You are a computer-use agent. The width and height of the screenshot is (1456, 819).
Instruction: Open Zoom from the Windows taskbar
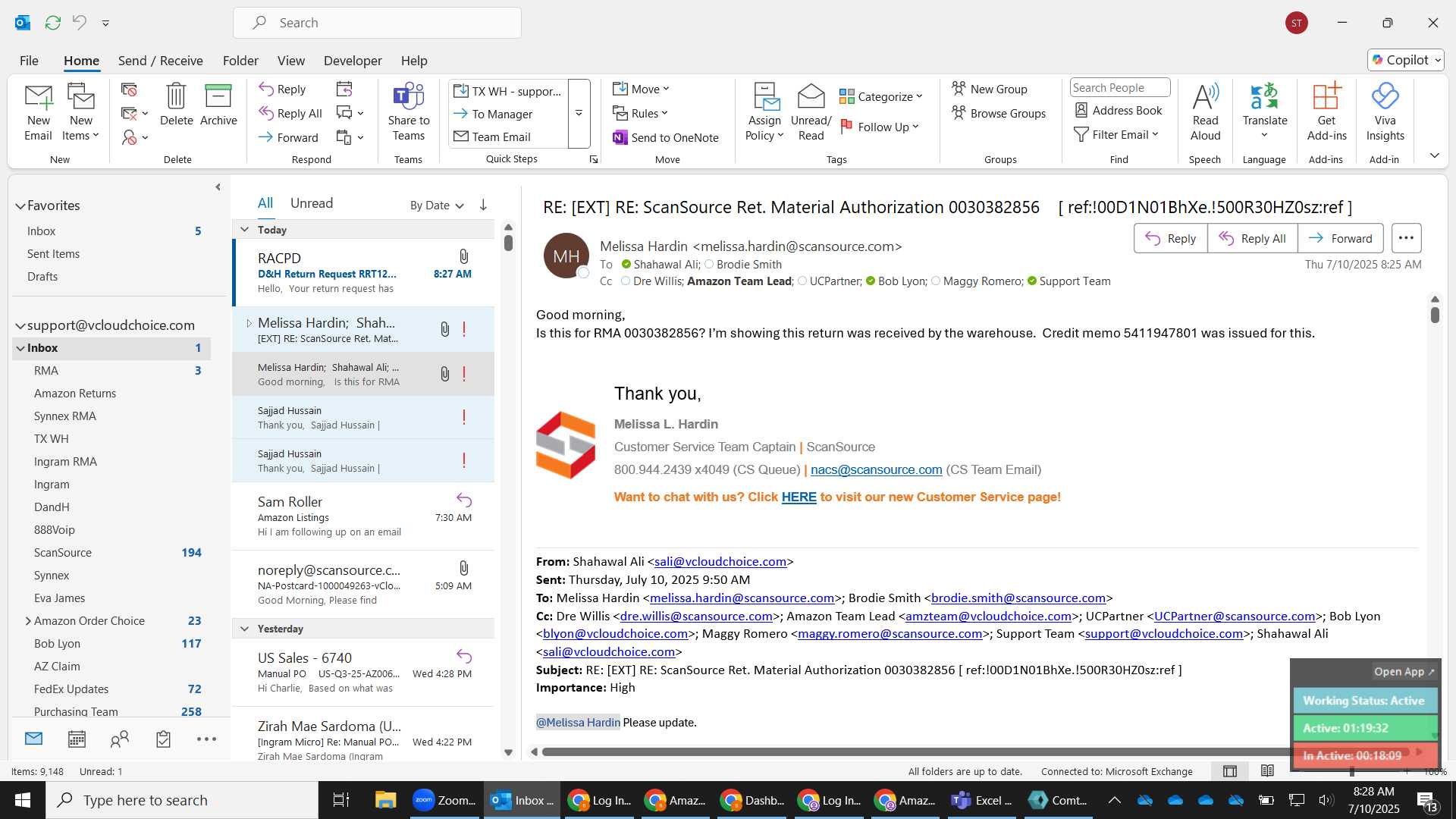tap(445, 800)
